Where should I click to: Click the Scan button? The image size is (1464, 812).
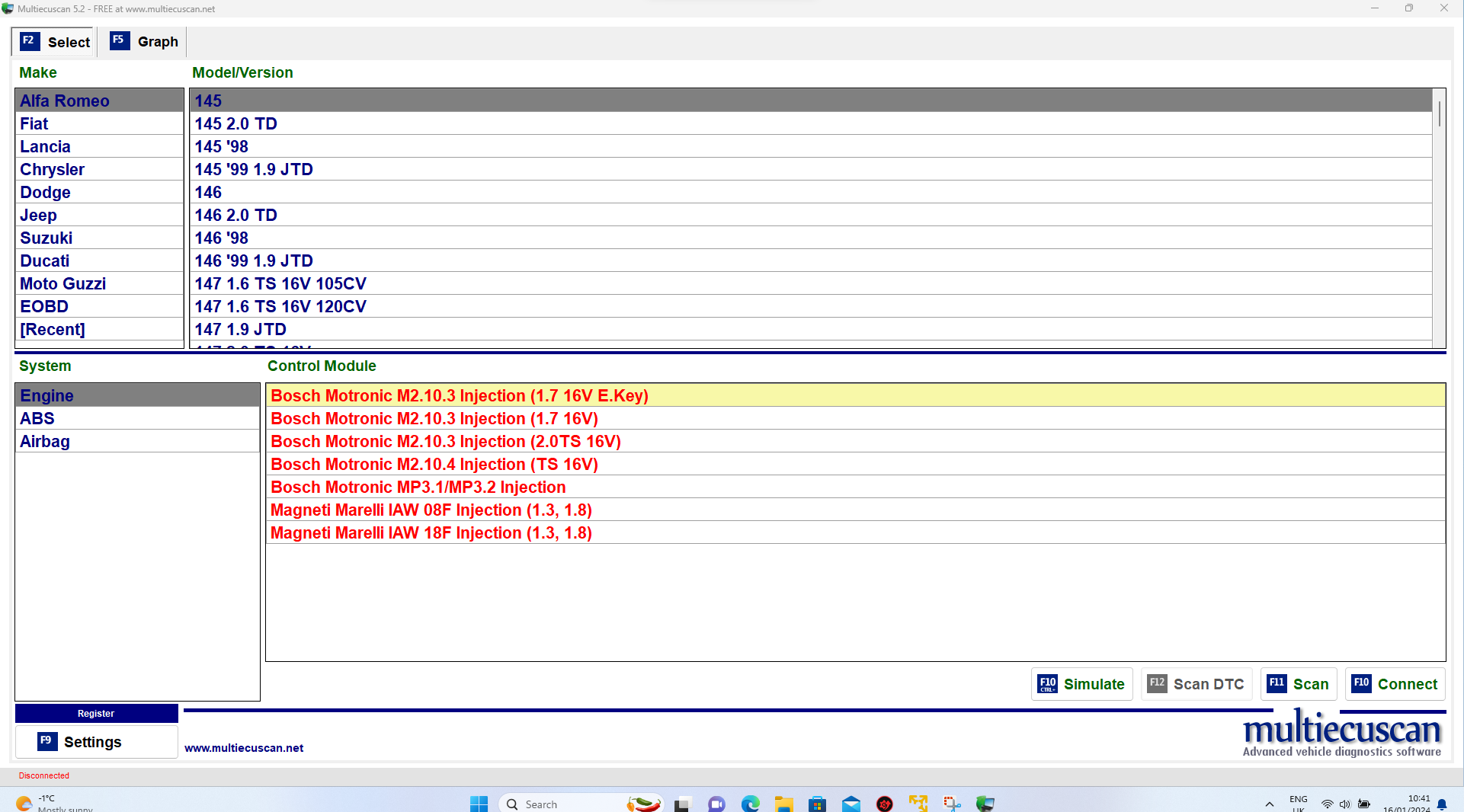click(x=1299, y=684)
